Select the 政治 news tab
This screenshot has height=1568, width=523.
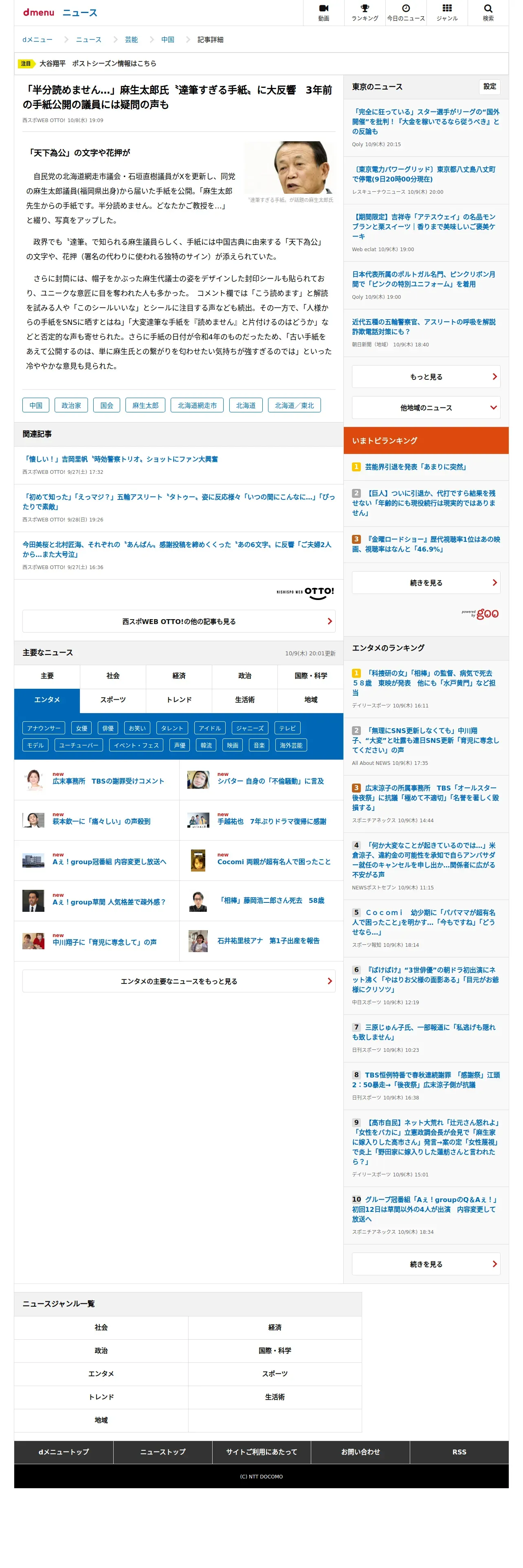[245, 676]
